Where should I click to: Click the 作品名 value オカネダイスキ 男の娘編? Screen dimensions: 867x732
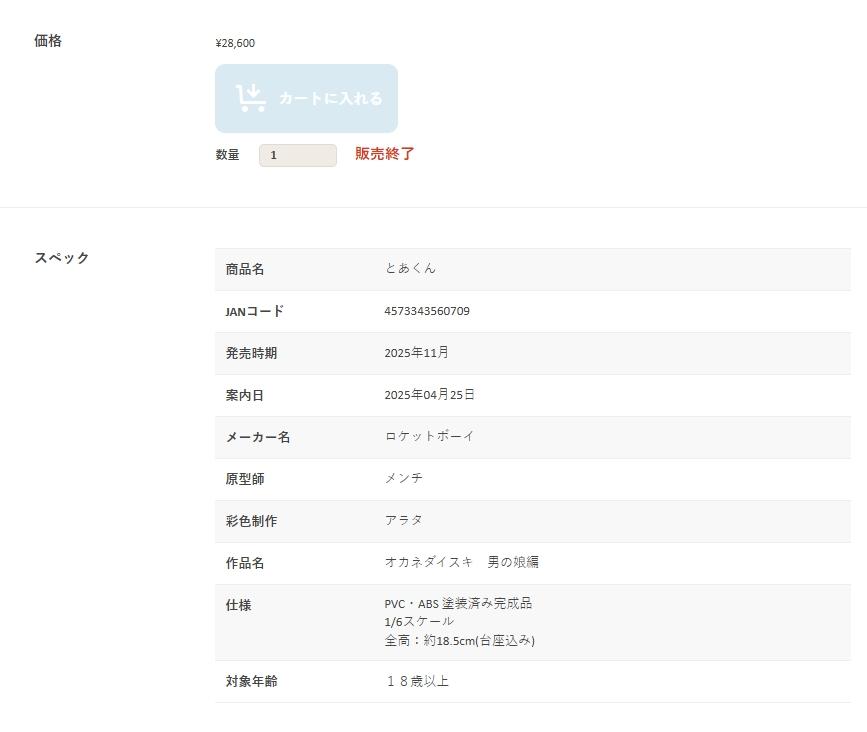[x=461, y=562]
